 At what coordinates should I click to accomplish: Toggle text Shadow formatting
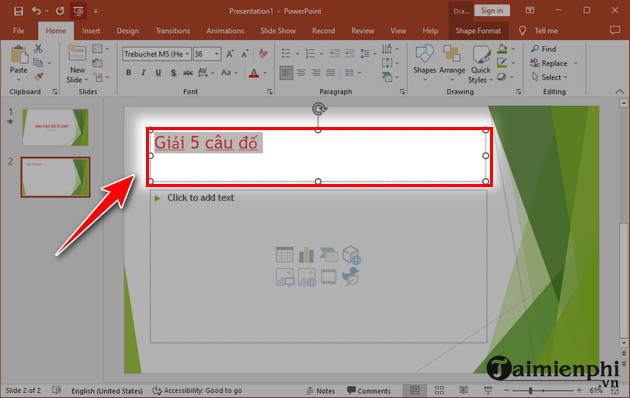pos(173,73)
